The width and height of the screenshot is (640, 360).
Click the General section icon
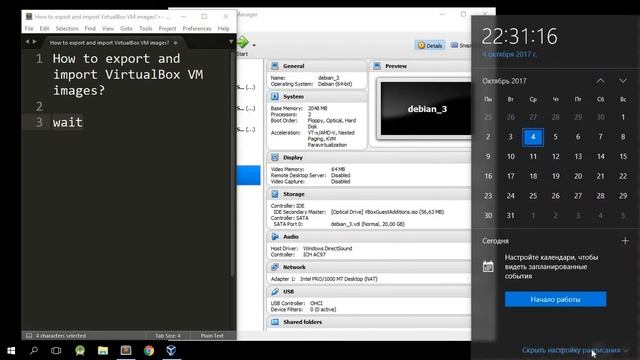pyautogui.click(x=275, y=66)
